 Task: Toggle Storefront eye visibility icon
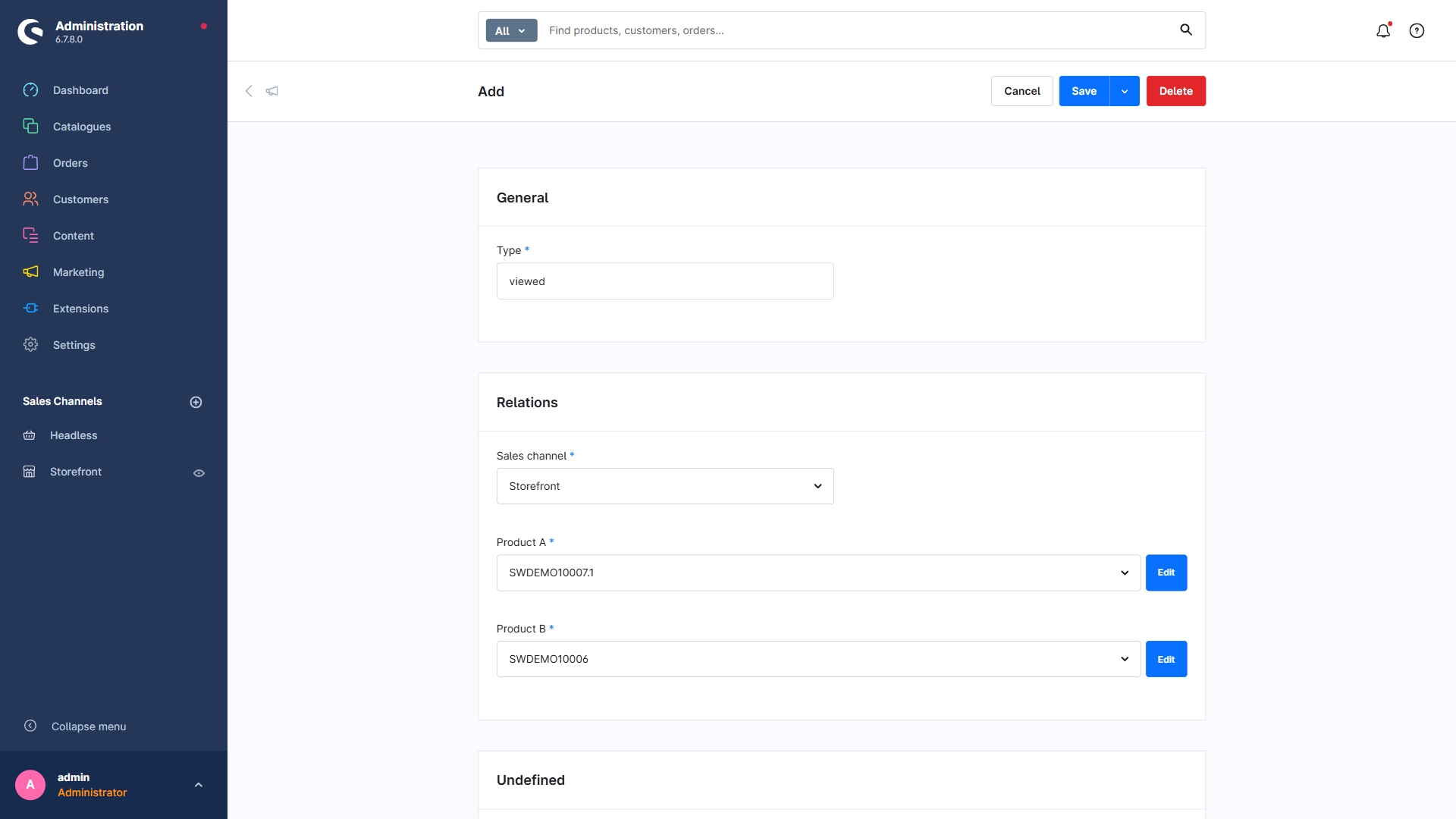(199, 472)
